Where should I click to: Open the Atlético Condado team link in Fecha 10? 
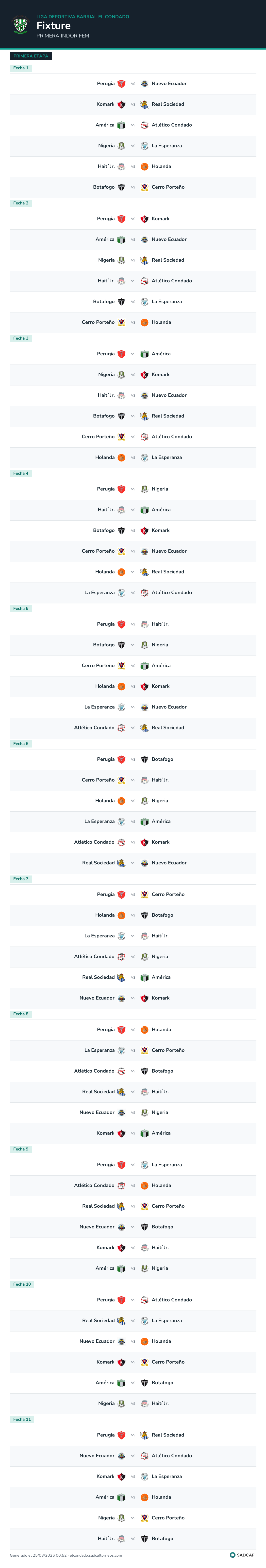172,1300
